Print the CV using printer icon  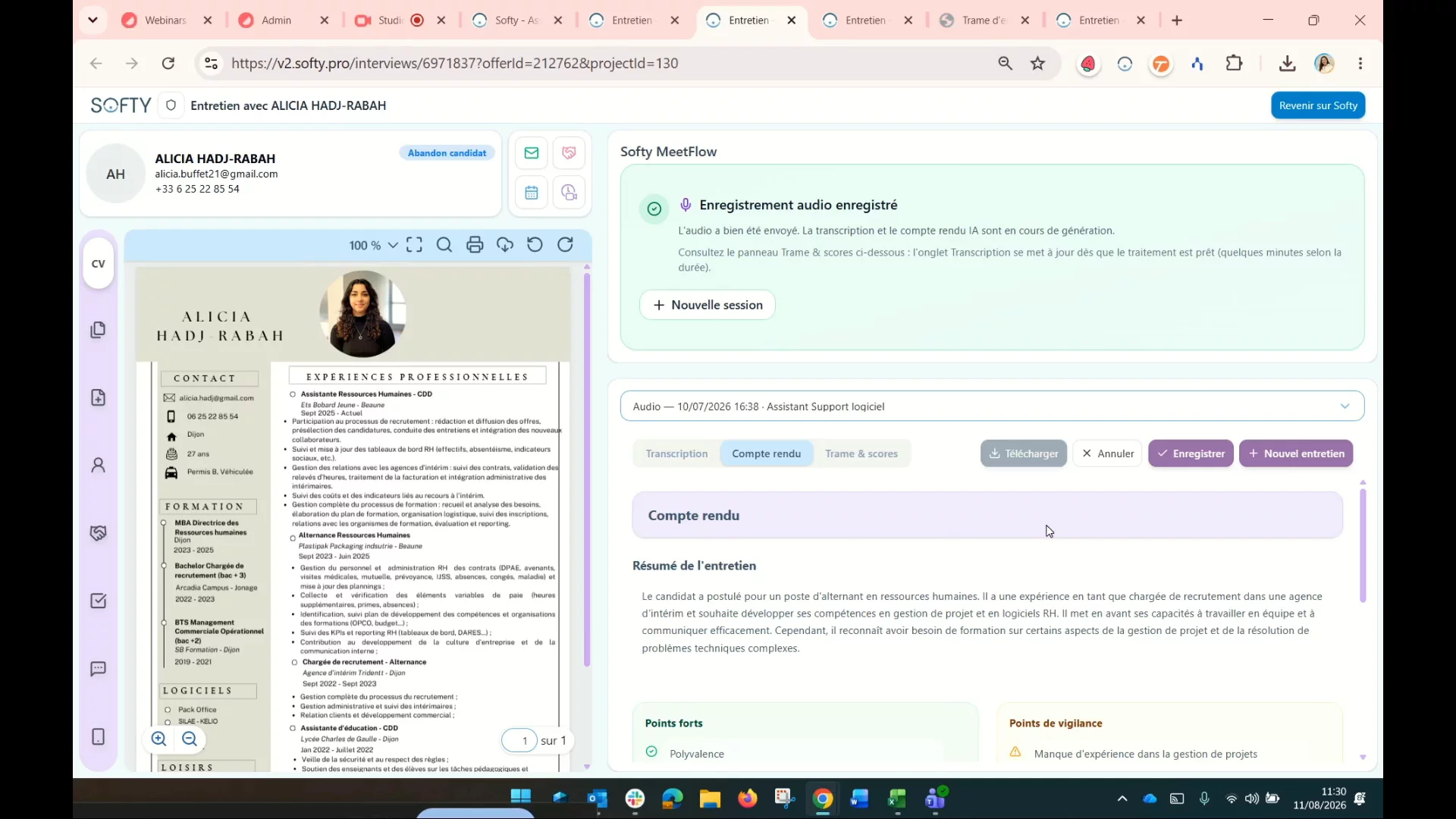475,245
